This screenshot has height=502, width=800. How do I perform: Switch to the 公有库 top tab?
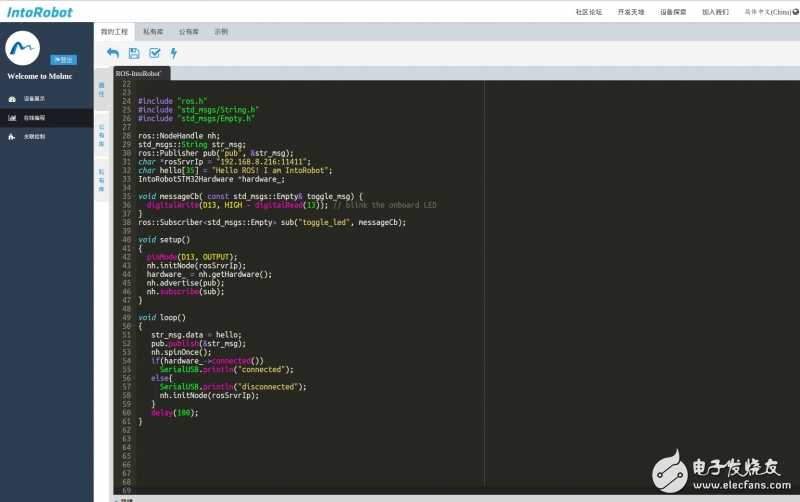pyautogui.click(x=187, y=32)
